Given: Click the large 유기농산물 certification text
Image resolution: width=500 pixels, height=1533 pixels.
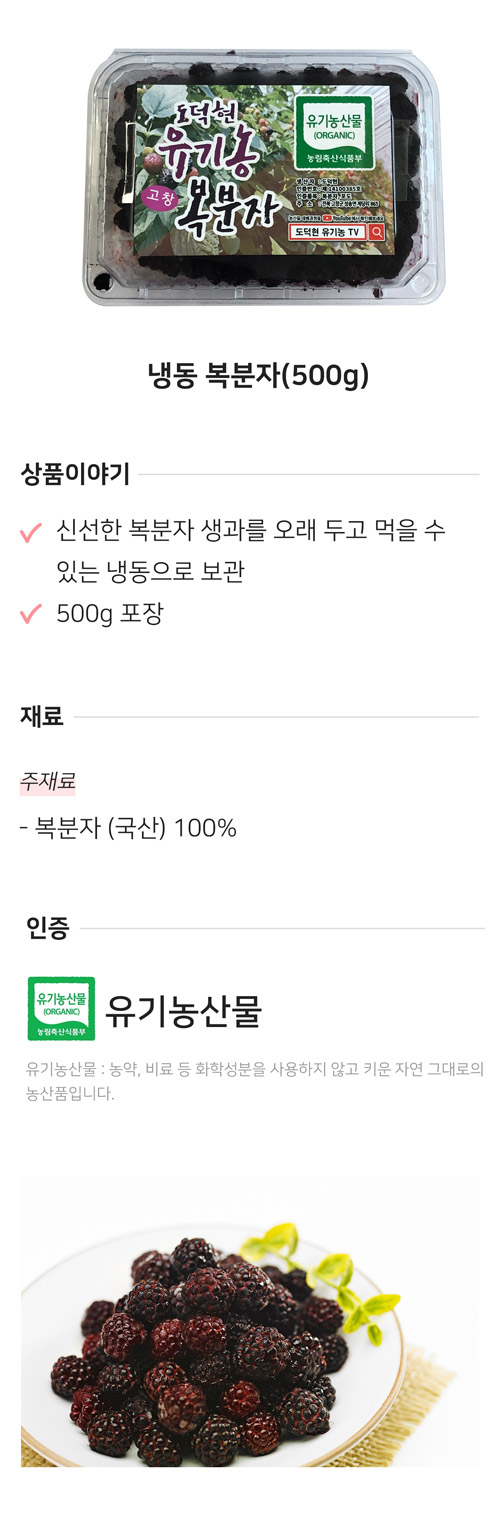Looking at the screenshot, I should [184, 1011].
